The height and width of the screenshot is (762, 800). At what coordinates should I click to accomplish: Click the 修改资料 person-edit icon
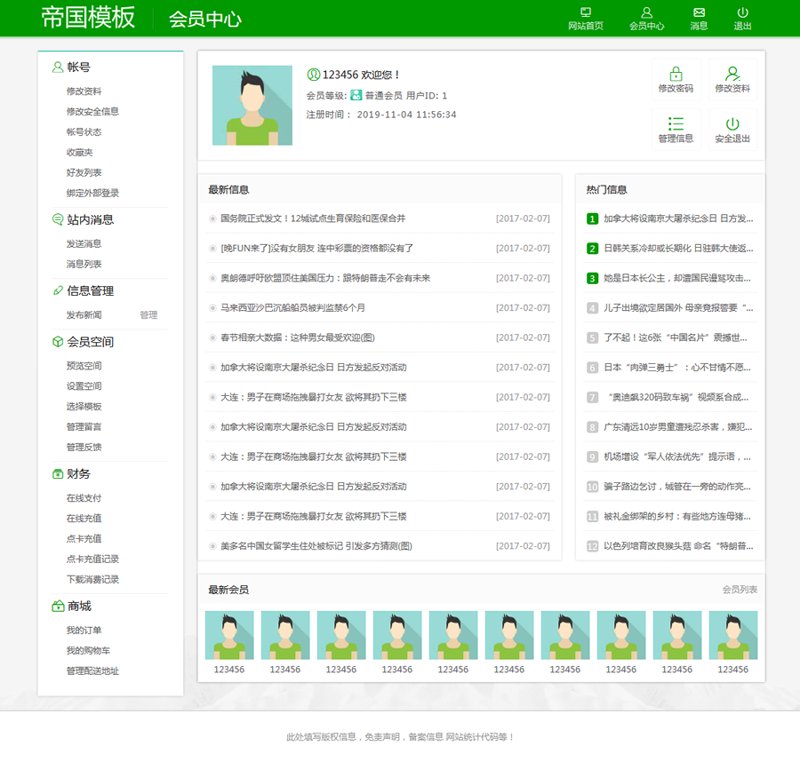[x=733, y=73]
